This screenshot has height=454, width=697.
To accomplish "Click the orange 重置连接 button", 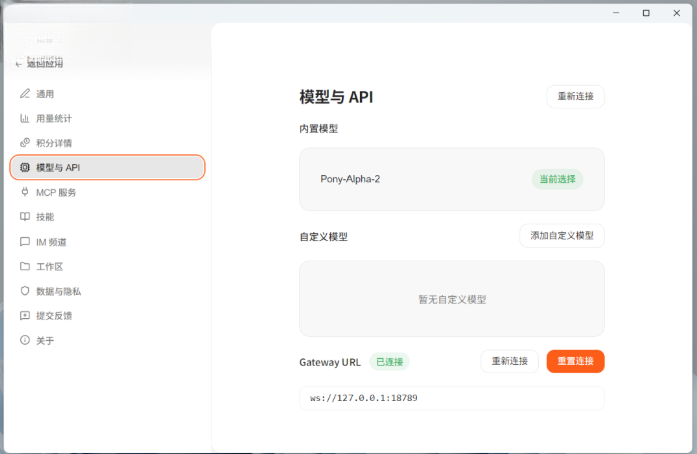I will point(575,361).
